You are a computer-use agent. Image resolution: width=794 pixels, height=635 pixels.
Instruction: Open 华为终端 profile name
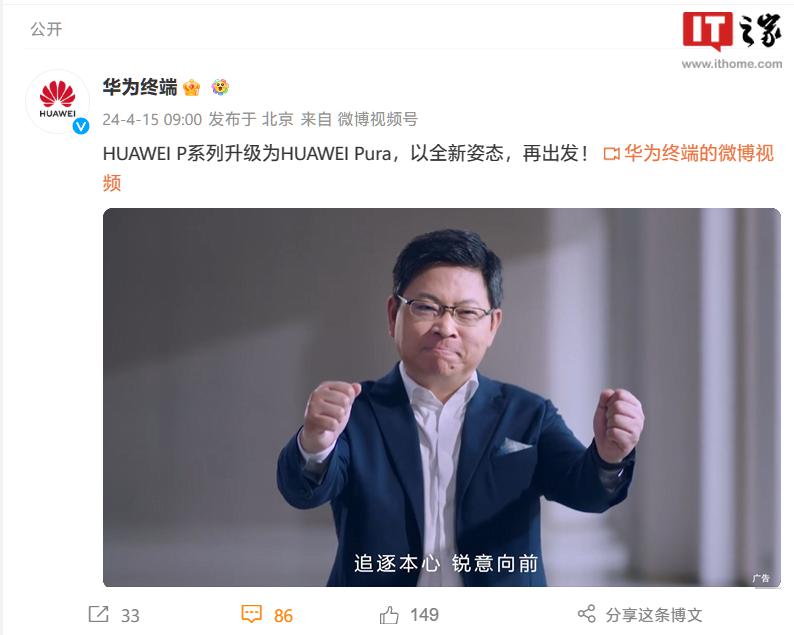coord(140,87)
